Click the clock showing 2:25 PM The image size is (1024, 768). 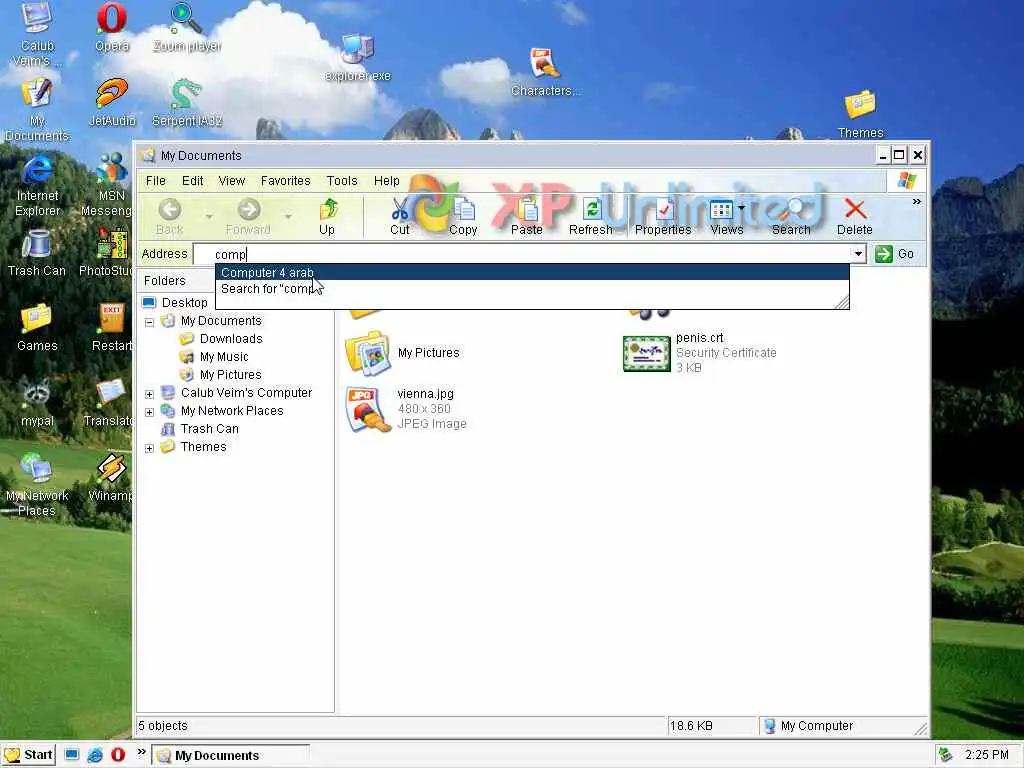[x=987, y=755]
